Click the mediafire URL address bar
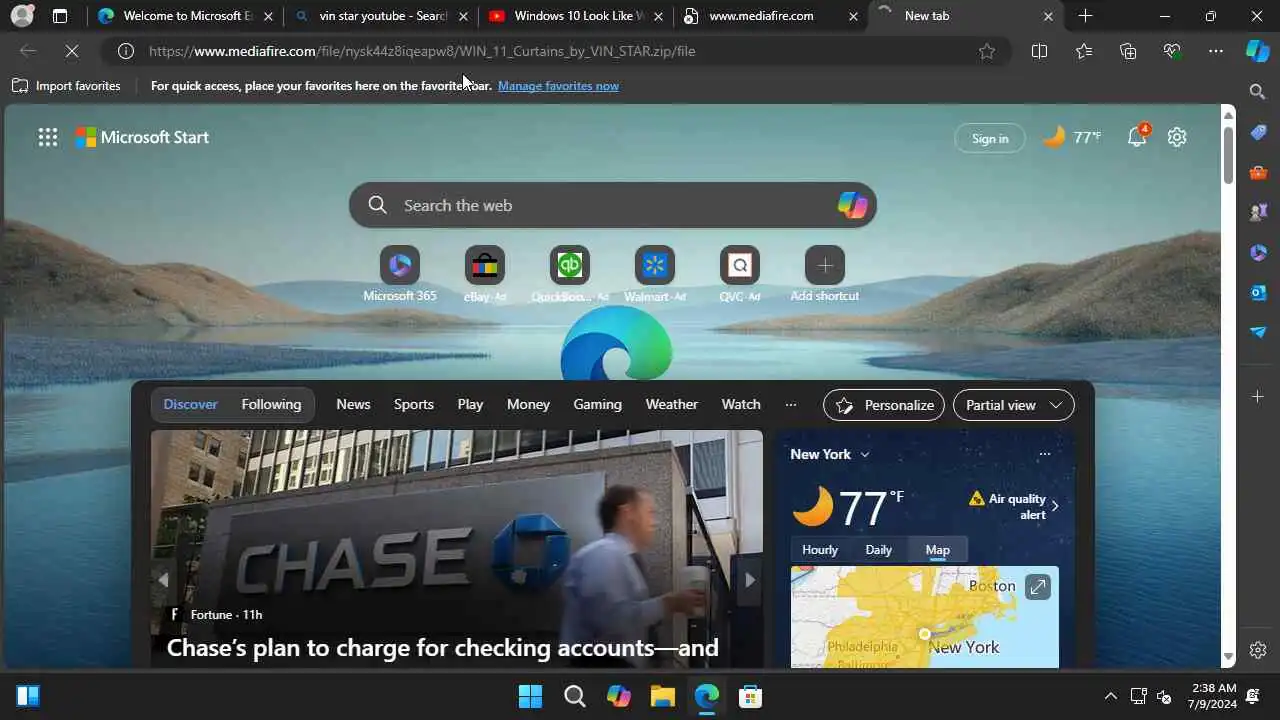Viewport: 1280px width, 720px height. click(x=555, y=51)
